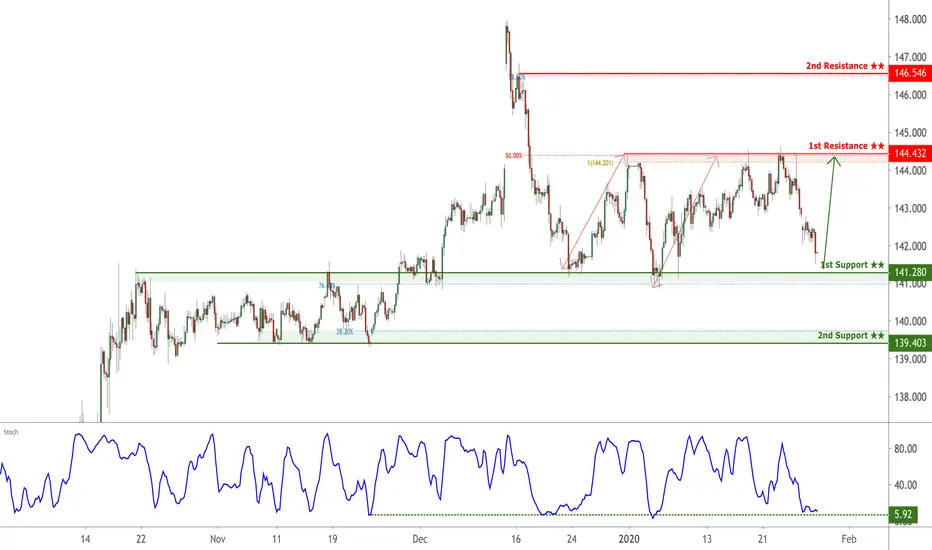The width and height of the screenshot is (932, 550).
Task: Select the 1st Resistance label text
Action: [x=846, y=146]
